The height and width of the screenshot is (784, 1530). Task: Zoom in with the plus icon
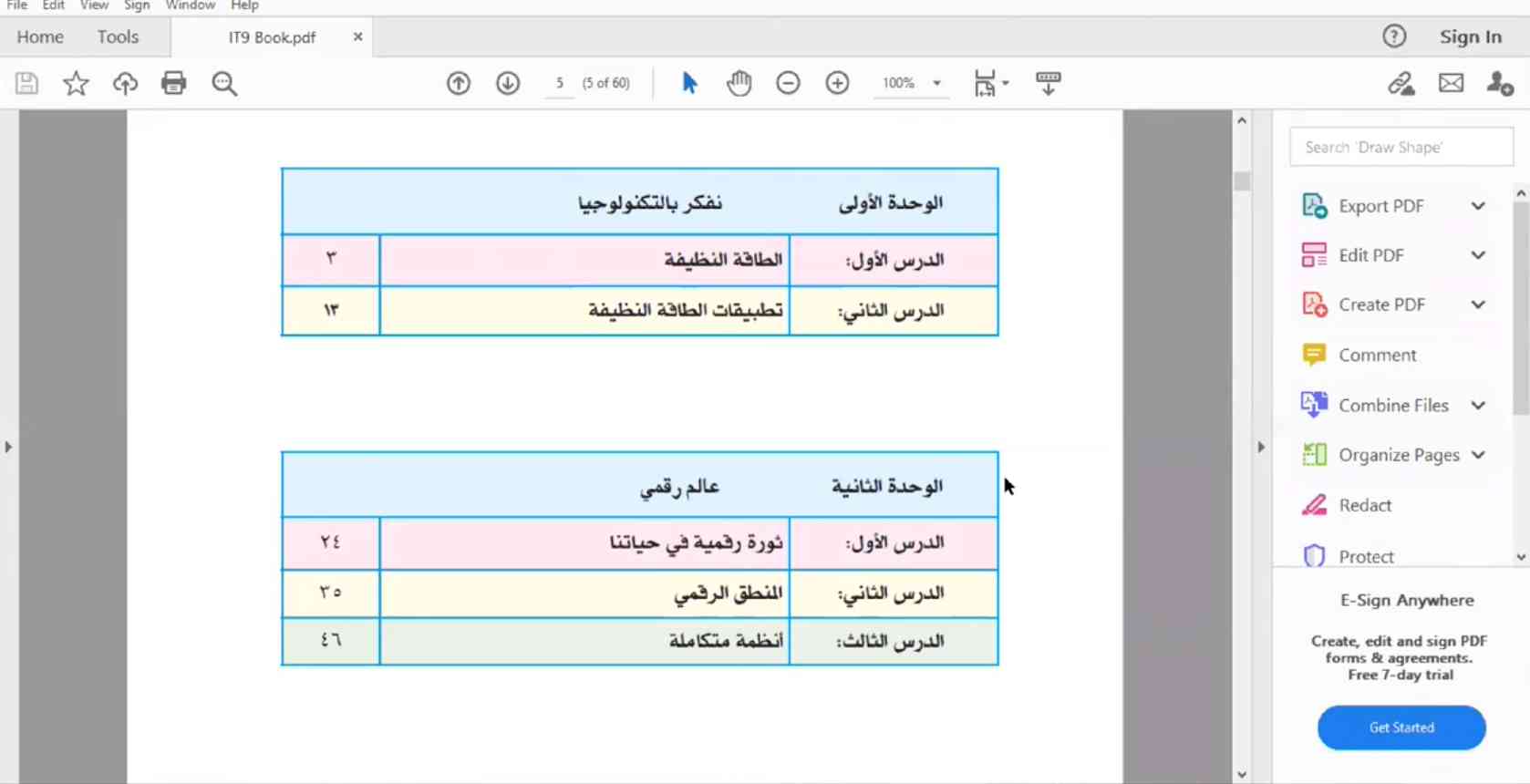coord(837,83)
